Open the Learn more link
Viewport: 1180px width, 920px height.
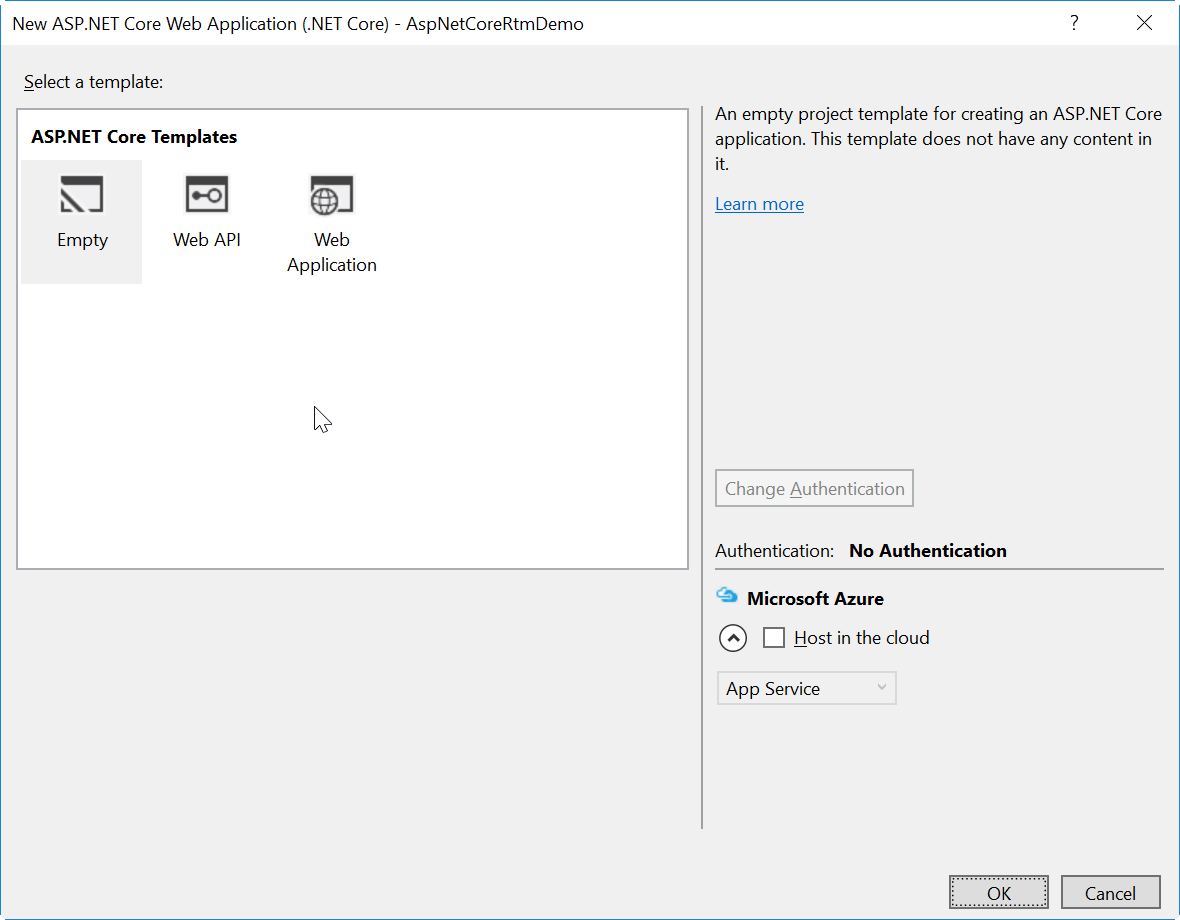click(759, 204)
